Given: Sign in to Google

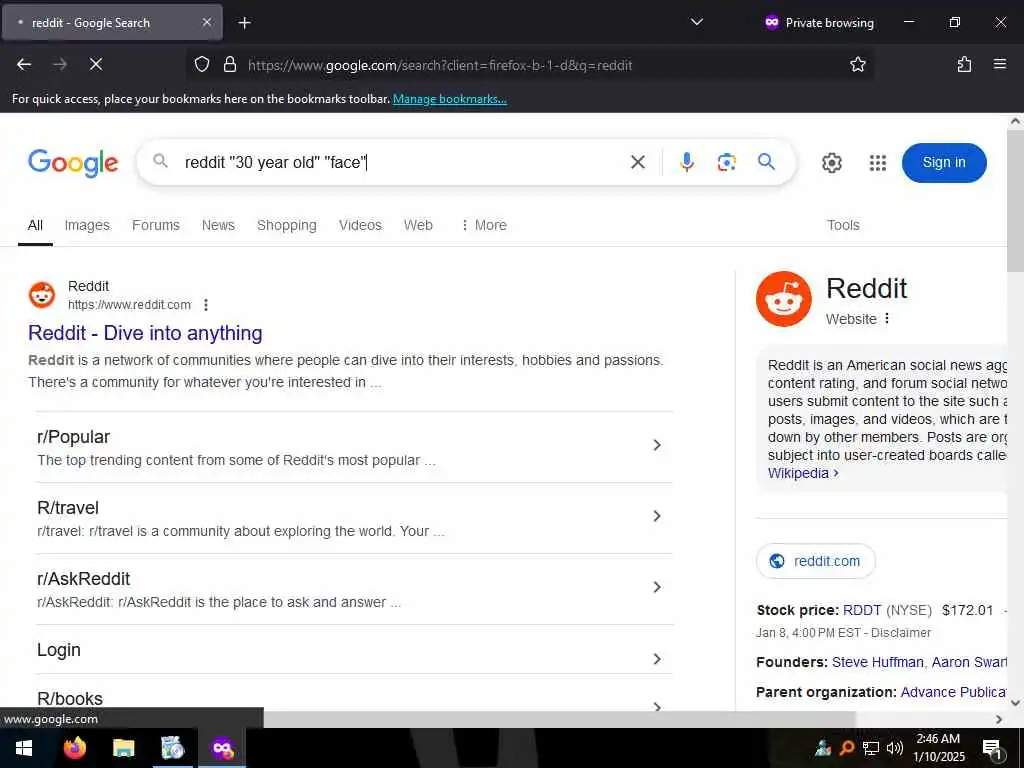Looking at the screenshot, I should (944, 163).
